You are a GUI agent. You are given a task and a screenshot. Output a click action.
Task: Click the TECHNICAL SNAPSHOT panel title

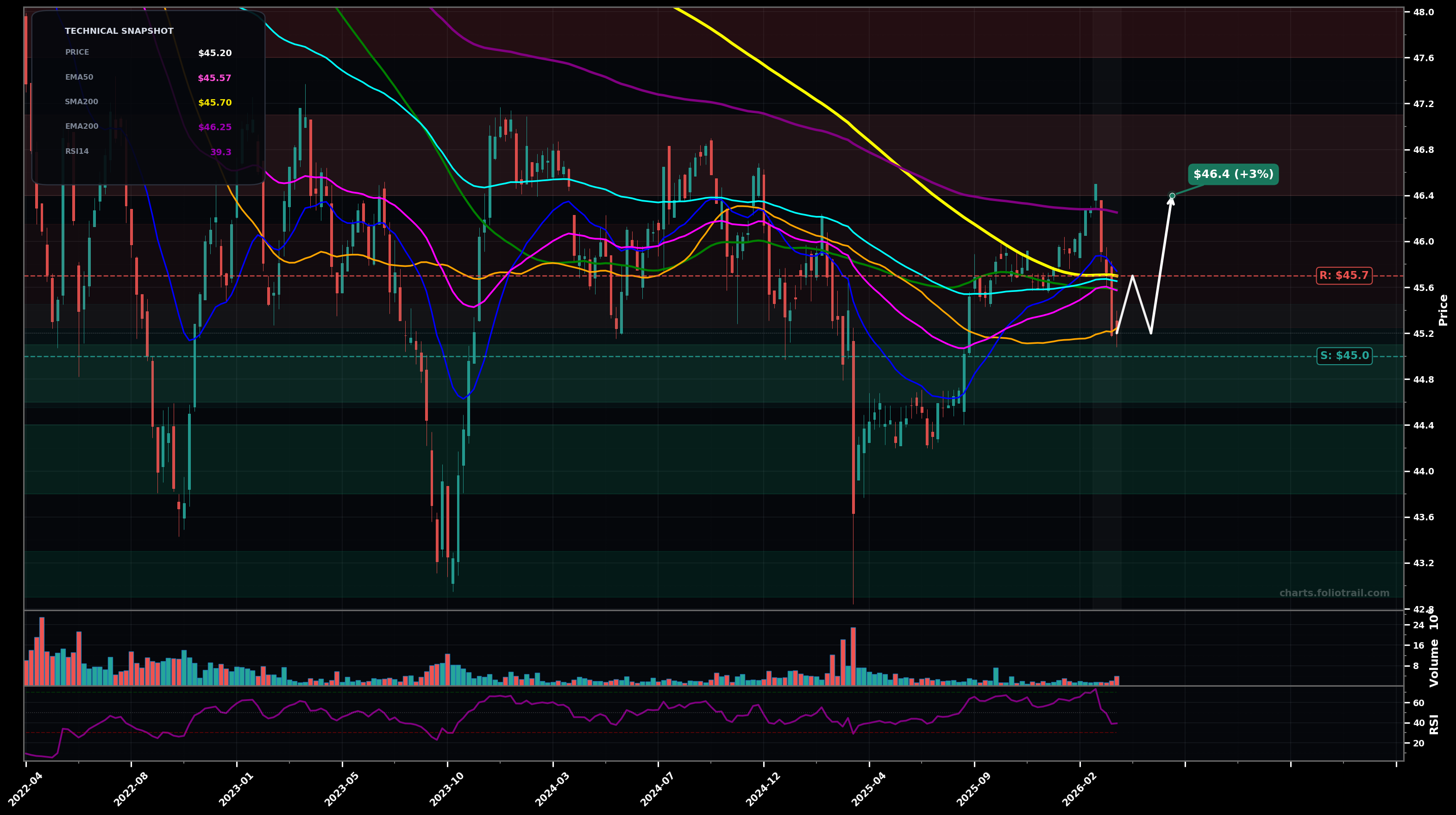[x=120, y=31]
